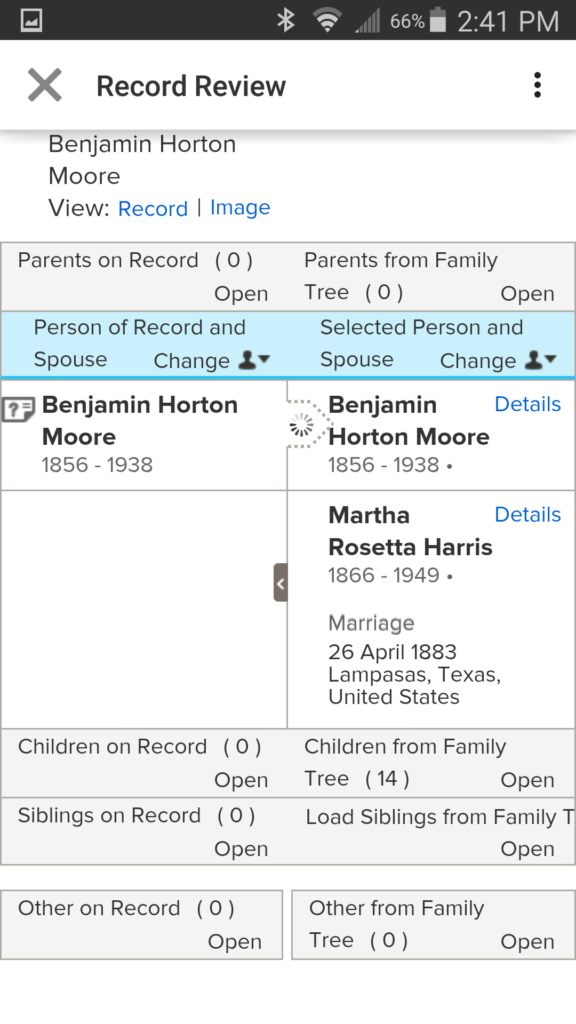Viewport: 576px width, 1024px height.
Task: Tap the record hint icon beside Benjamin Horton Moore
Action: [18, 411]
